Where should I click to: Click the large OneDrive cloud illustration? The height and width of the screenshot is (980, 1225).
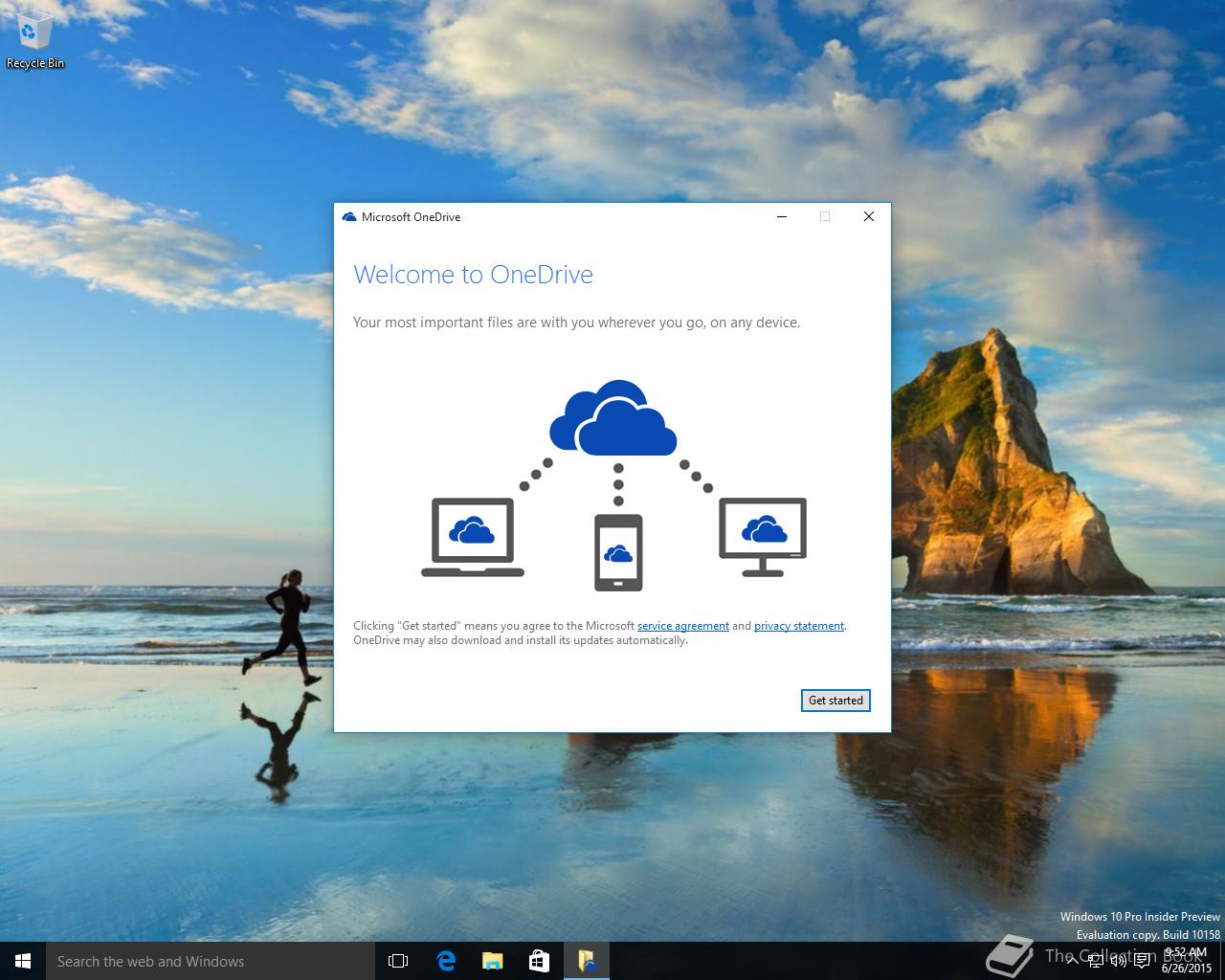click(613, 417)
